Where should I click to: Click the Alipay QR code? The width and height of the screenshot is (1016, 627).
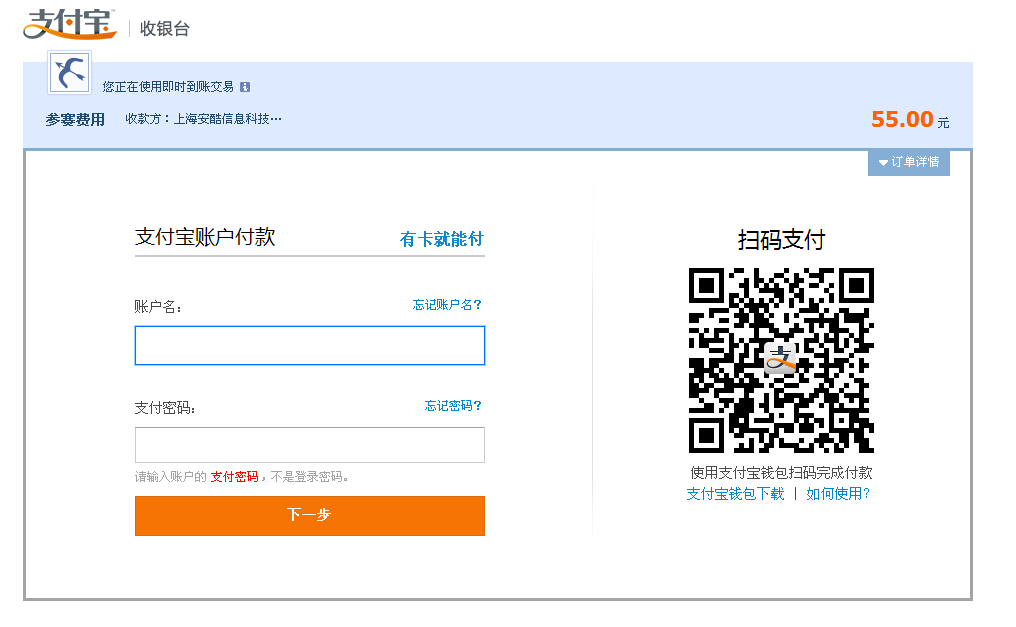point(781,360)
